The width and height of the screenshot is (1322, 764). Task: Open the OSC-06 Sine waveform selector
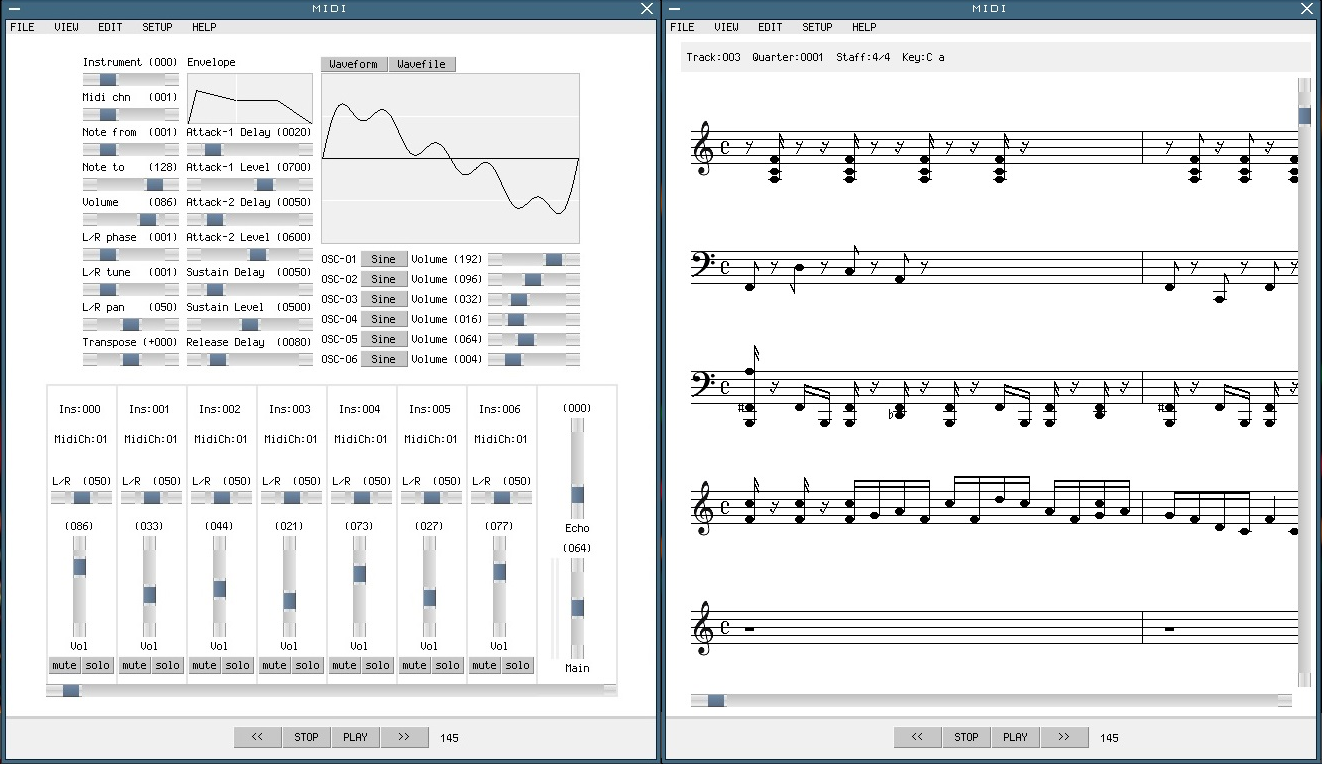click(x=383, y=359)
